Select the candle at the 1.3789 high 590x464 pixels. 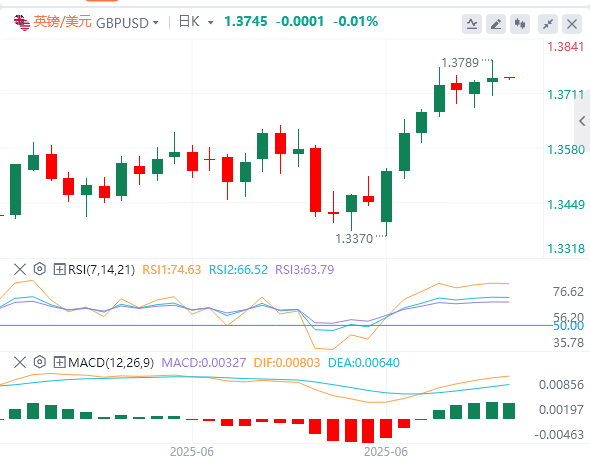click(492, 79)
